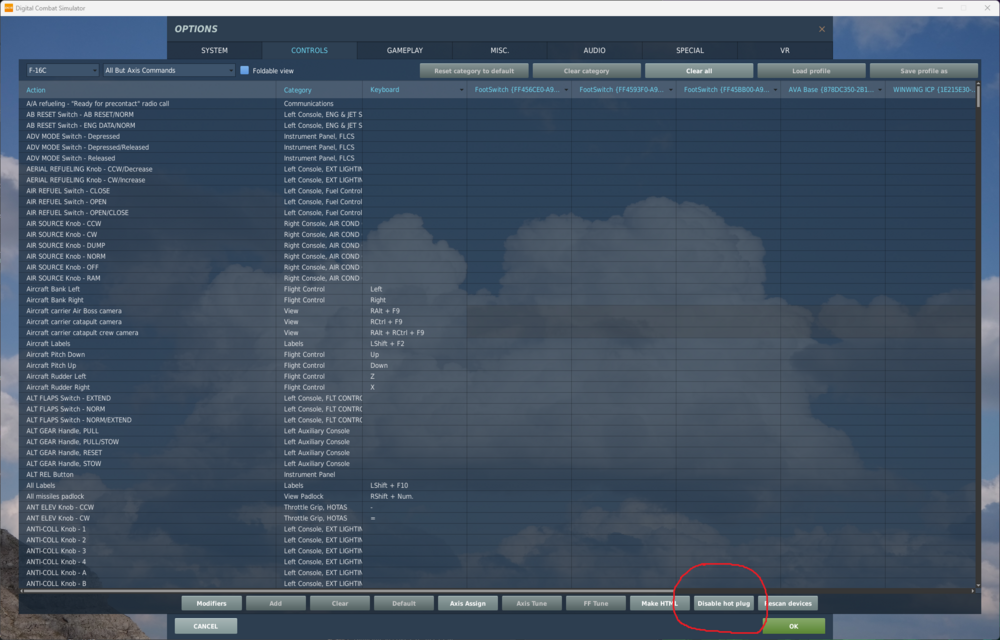1000x640 pixels.
Task: Click the "Axis Assign" button
Action: click(468, 603)
